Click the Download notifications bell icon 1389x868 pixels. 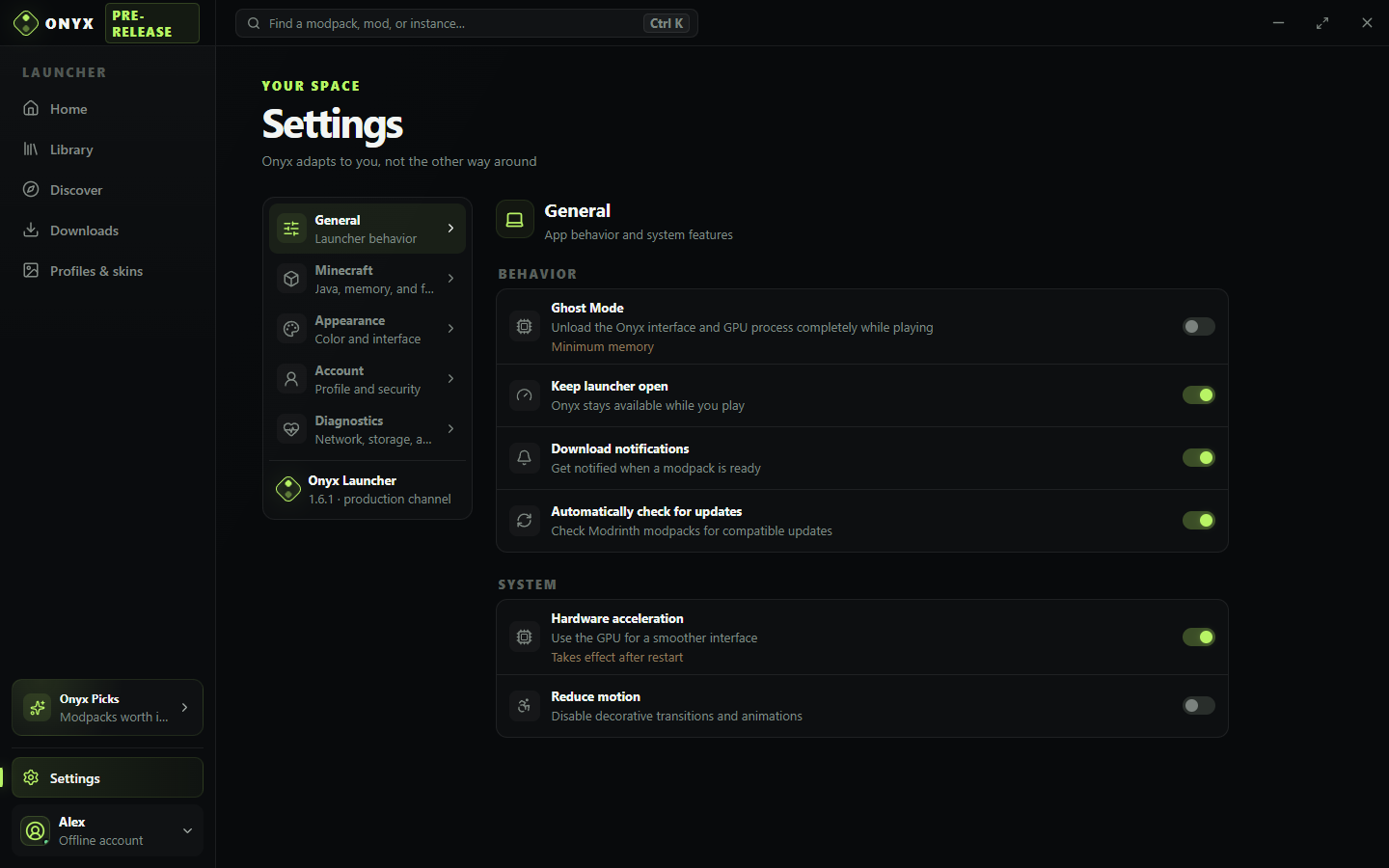click(525, 458)
